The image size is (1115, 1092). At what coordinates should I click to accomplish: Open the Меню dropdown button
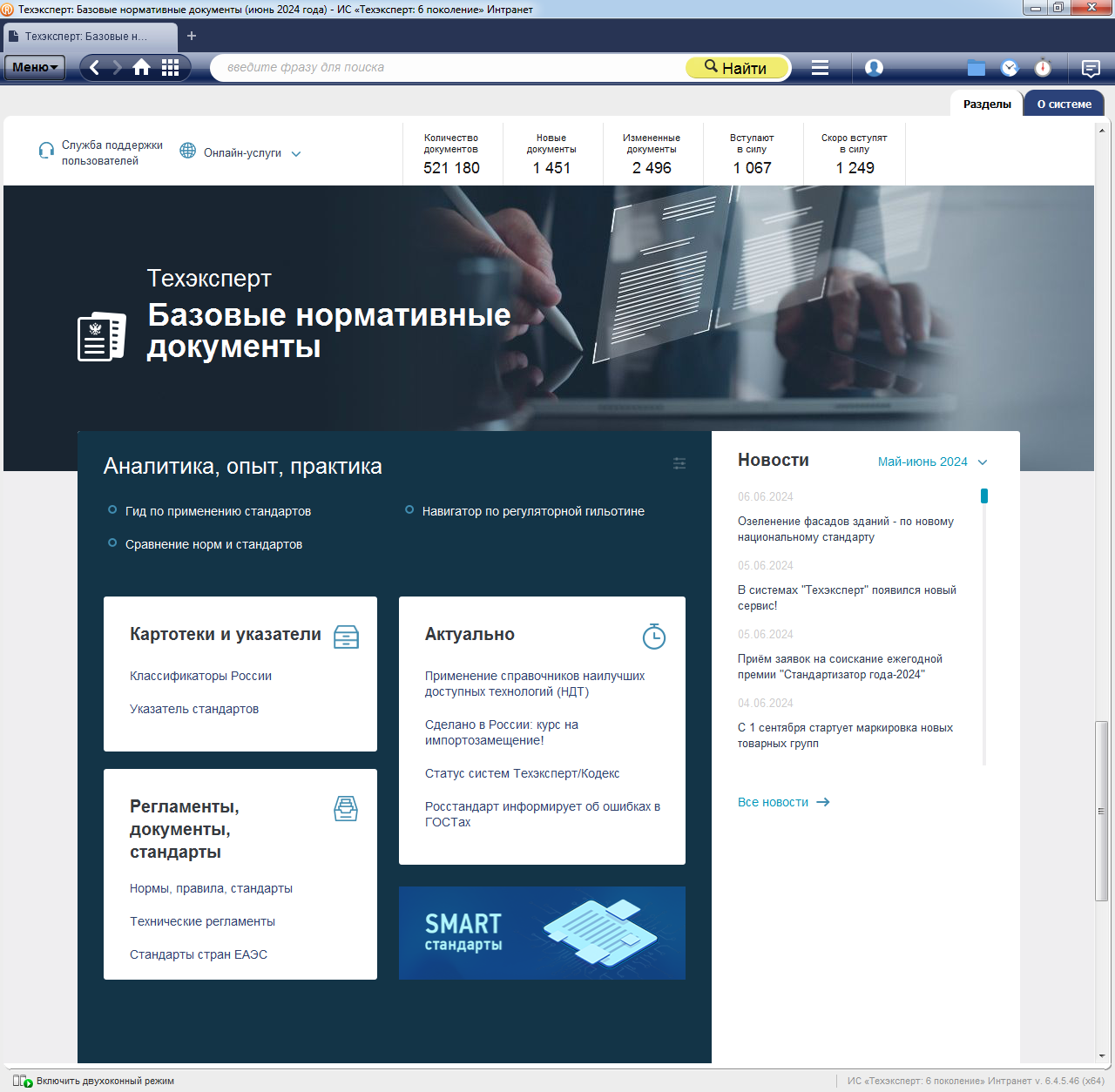tap(35, 67)
